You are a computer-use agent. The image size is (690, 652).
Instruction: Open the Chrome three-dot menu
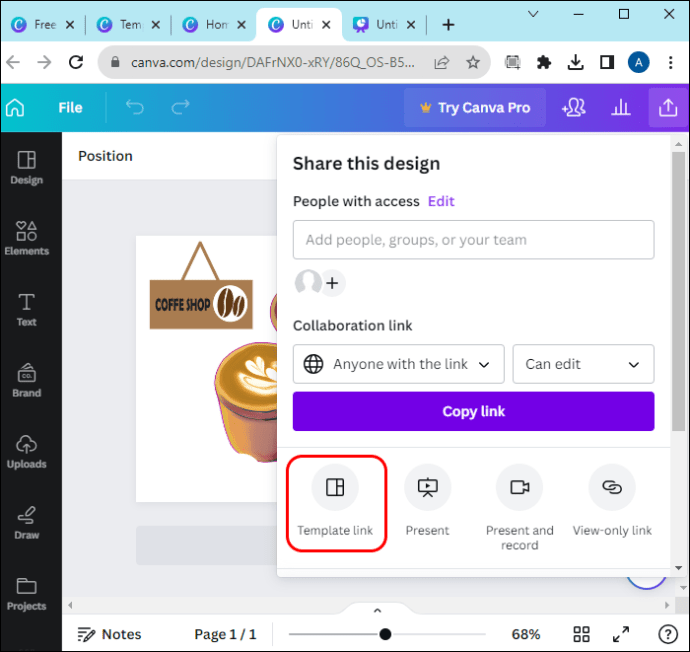coord(670,62)
